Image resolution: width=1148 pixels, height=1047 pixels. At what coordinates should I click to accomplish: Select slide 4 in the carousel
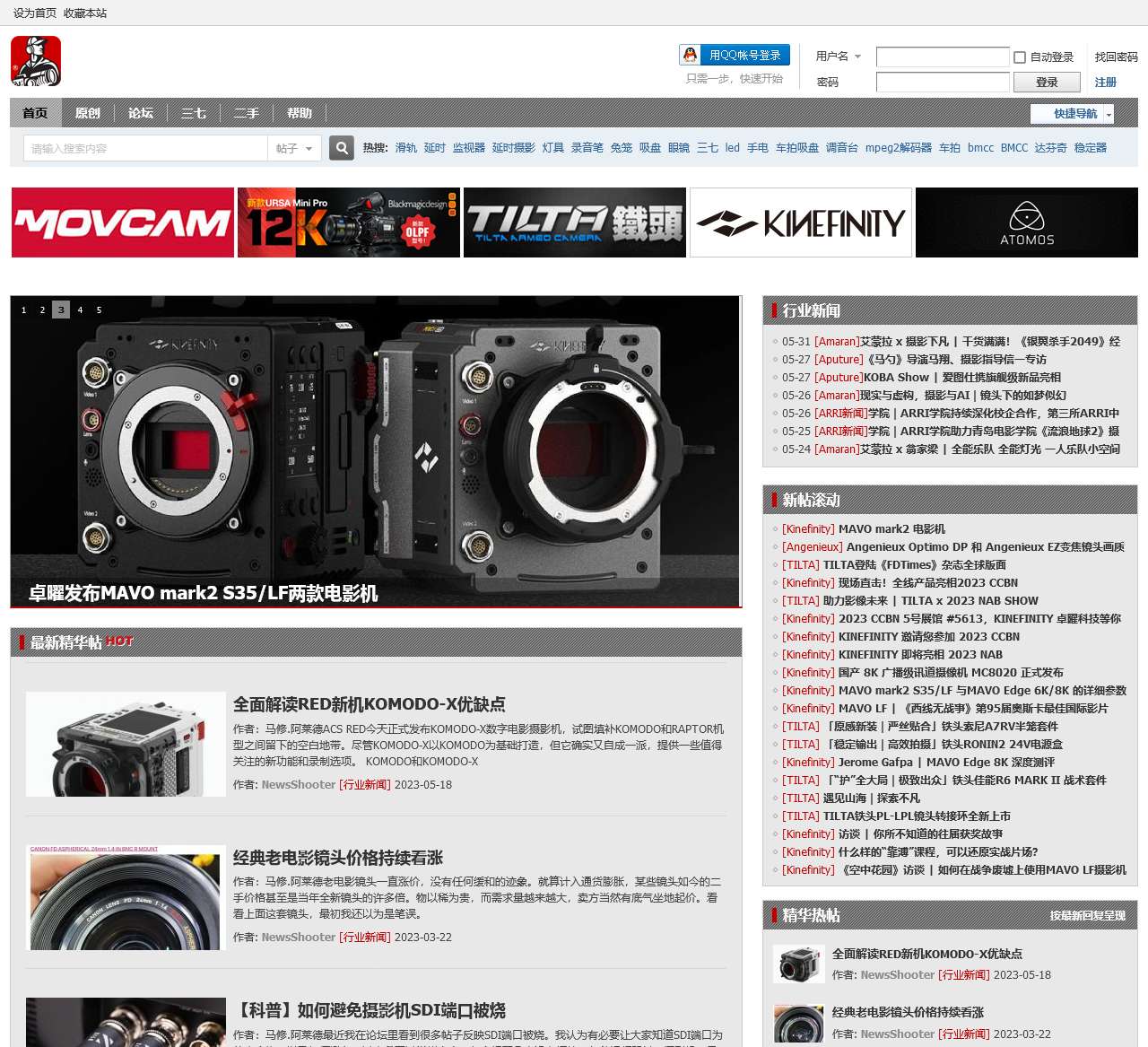point(80,310)
